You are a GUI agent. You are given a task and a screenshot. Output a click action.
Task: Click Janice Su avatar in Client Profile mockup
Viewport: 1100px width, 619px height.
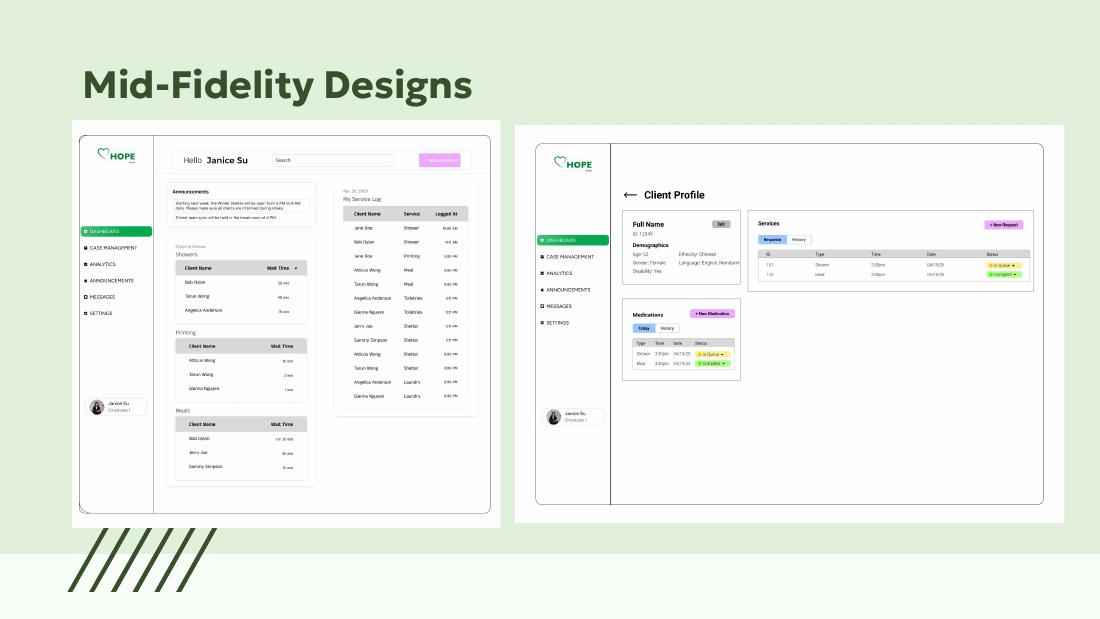(554, 417)
